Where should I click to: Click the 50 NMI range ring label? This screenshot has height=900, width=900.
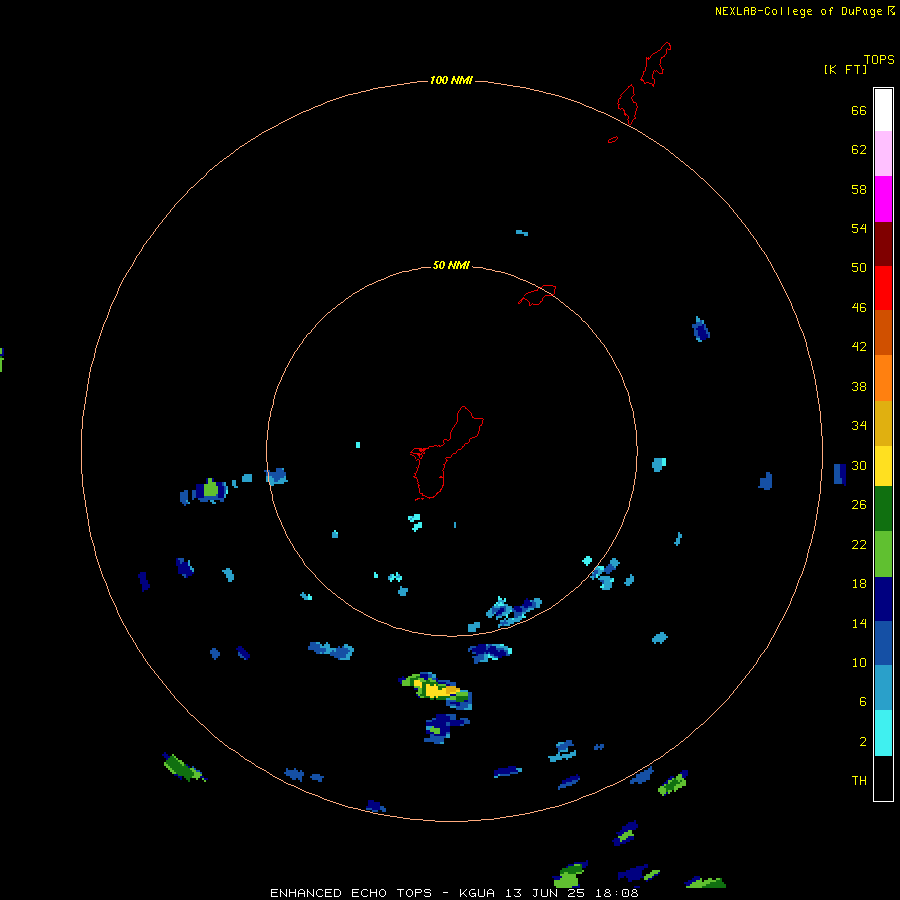click(x=451, y=265)
